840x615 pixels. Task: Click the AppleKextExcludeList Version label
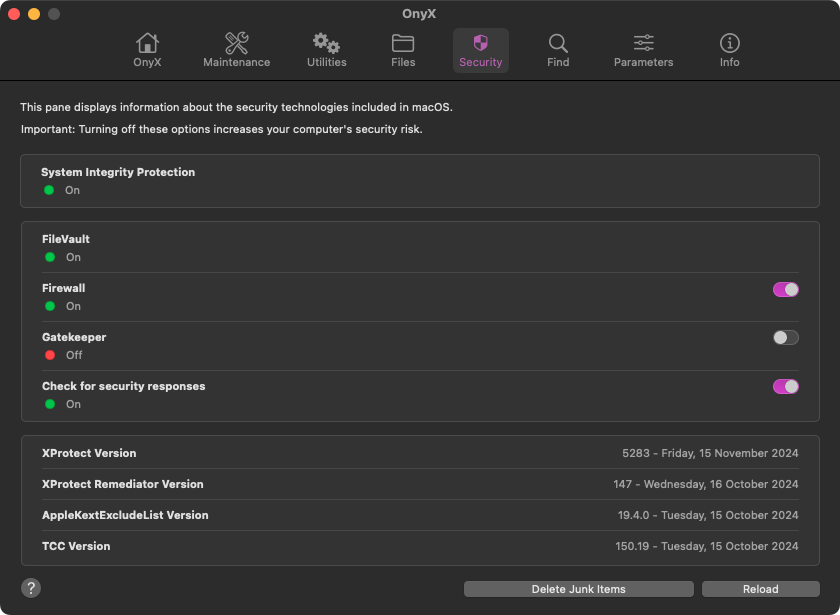coord(125,515)
